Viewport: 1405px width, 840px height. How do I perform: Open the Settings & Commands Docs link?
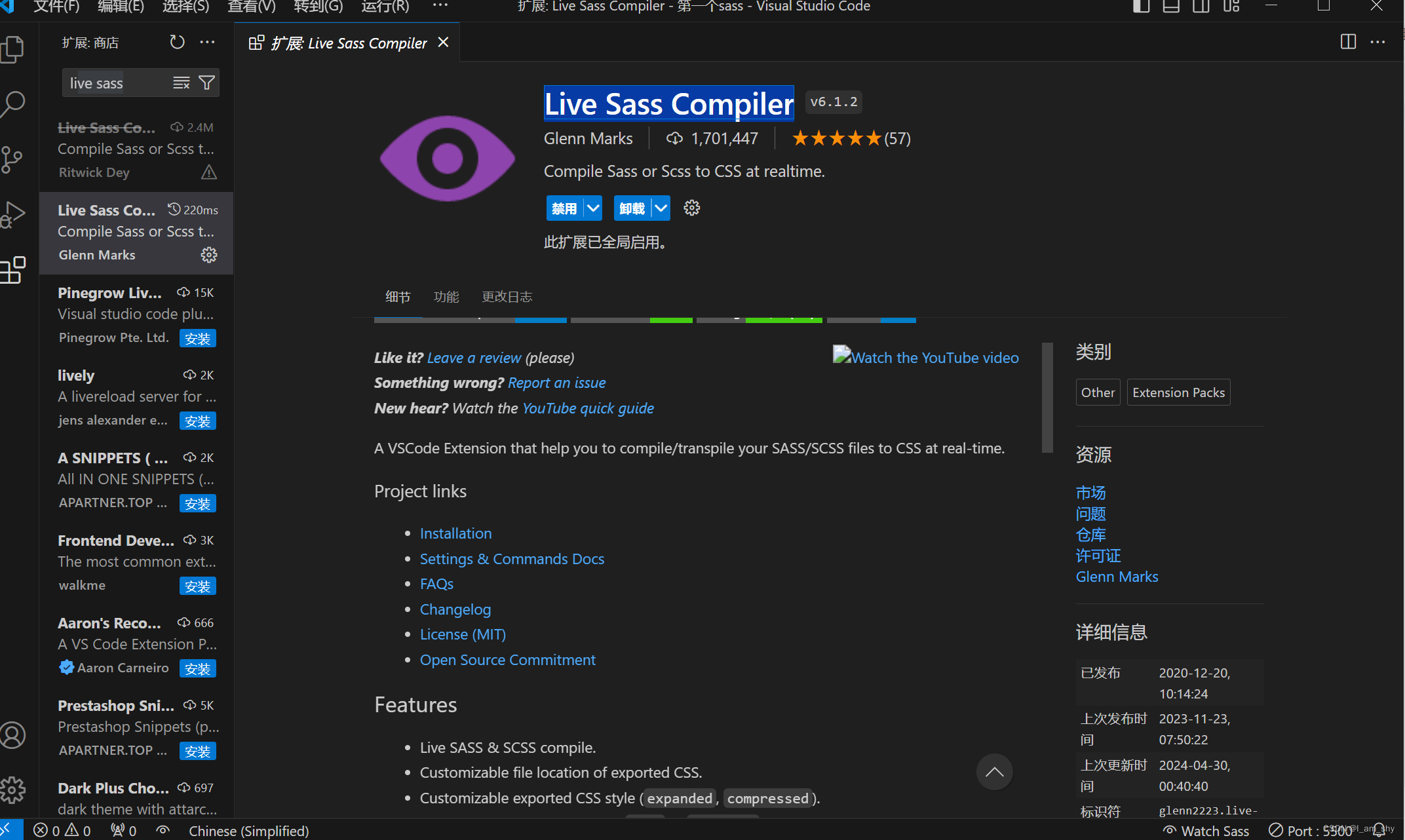tap(512, 559)
